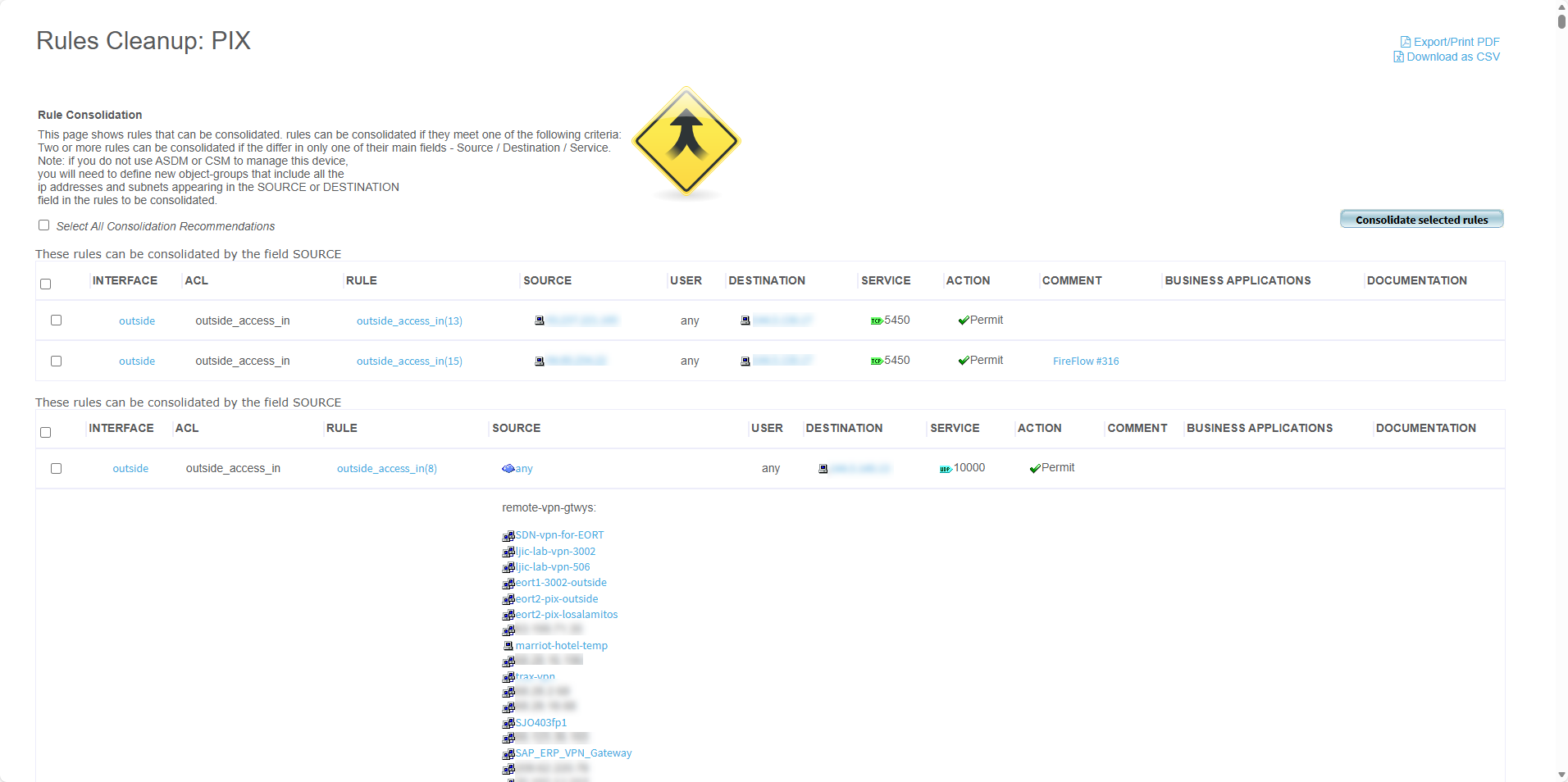This screenshot has height=782, width=1568.
Task: Open the outside_access_in(13) rule link
Action: 409,321
